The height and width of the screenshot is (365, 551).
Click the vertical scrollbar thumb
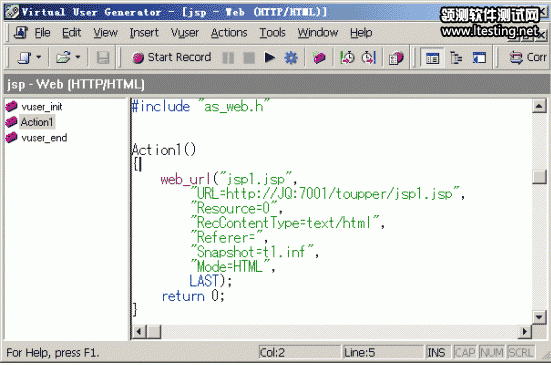point(539,177)
